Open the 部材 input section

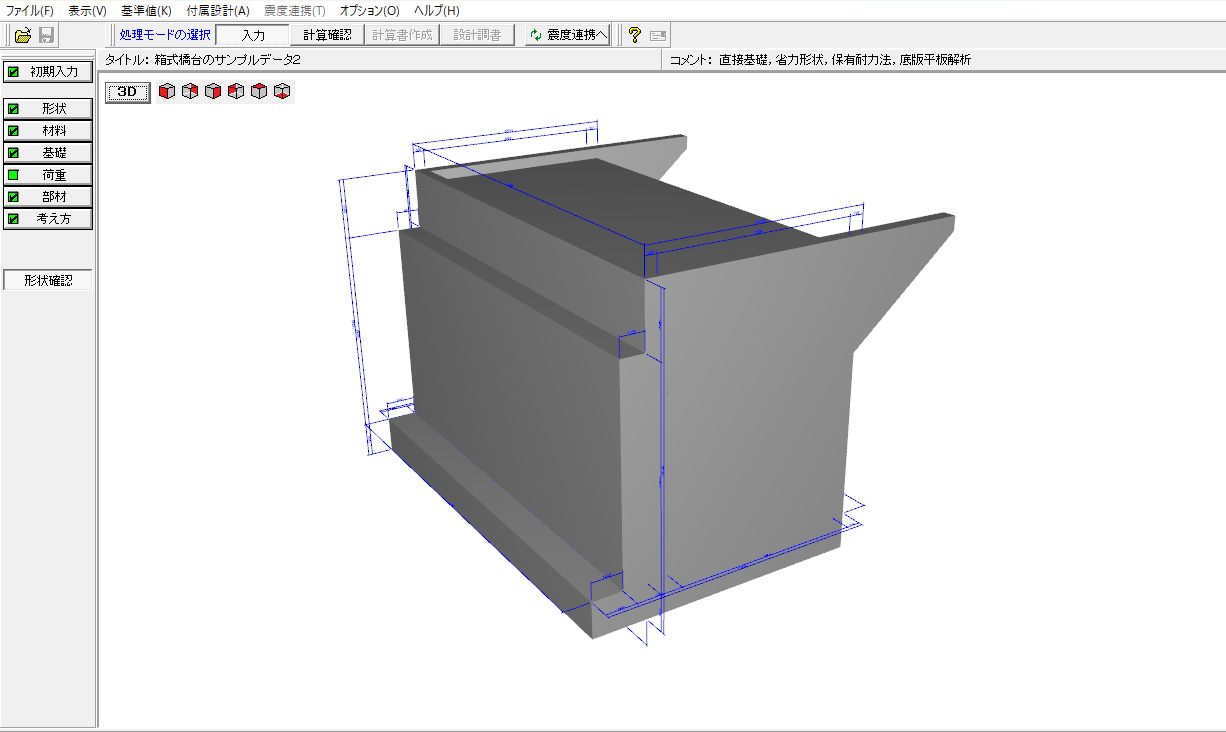tap(49, 197)
